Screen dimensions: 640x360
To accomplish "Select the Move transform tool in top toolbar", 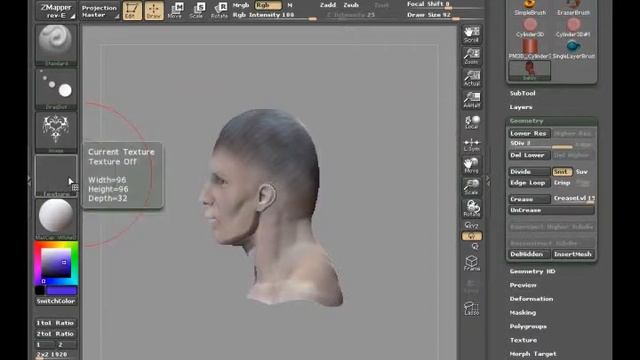I will (x=175, y=10).
